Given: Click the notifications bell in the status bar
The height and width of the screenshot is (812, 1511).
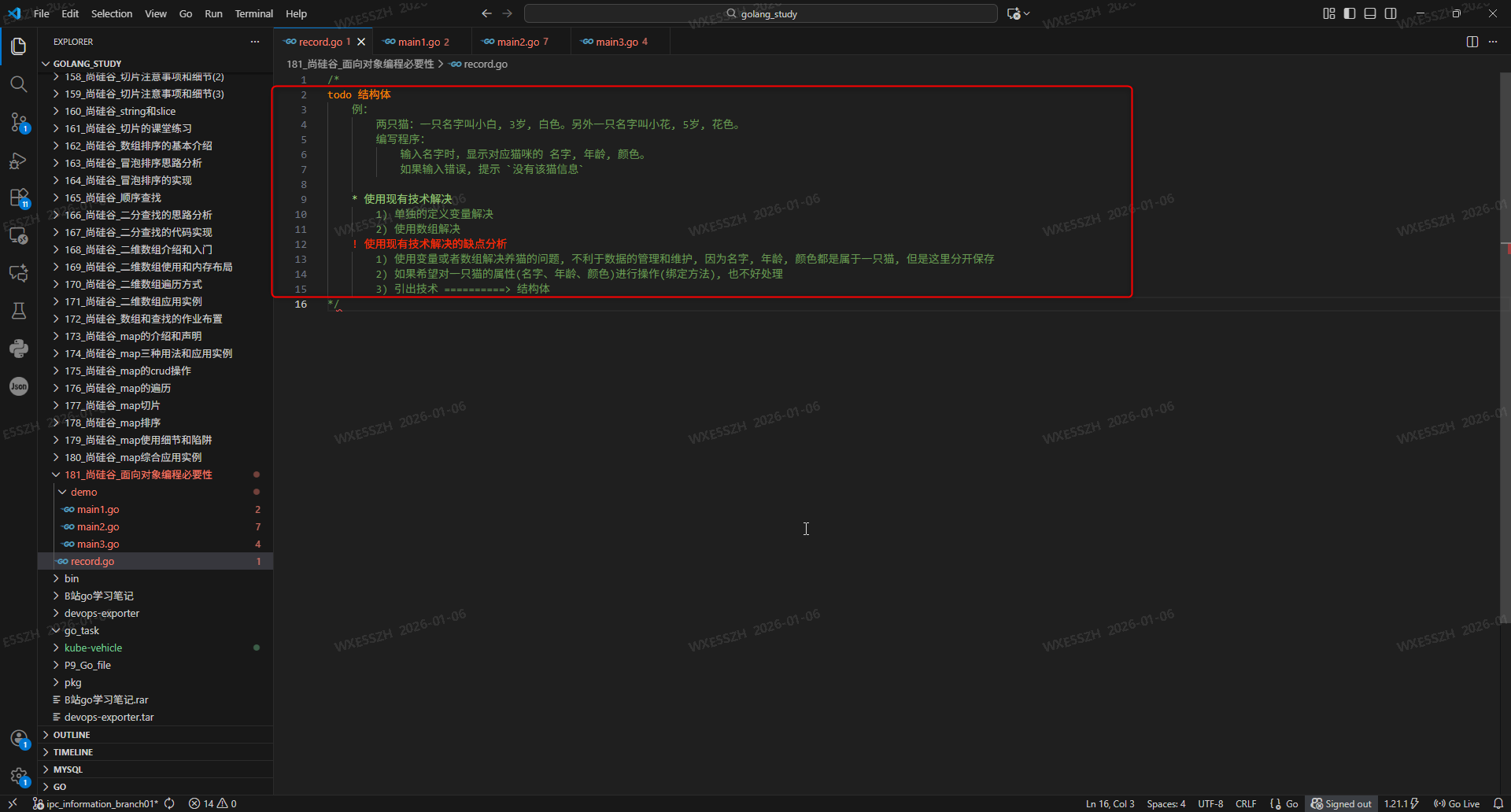Looking at the screenshot, I should click(1498, 803).
